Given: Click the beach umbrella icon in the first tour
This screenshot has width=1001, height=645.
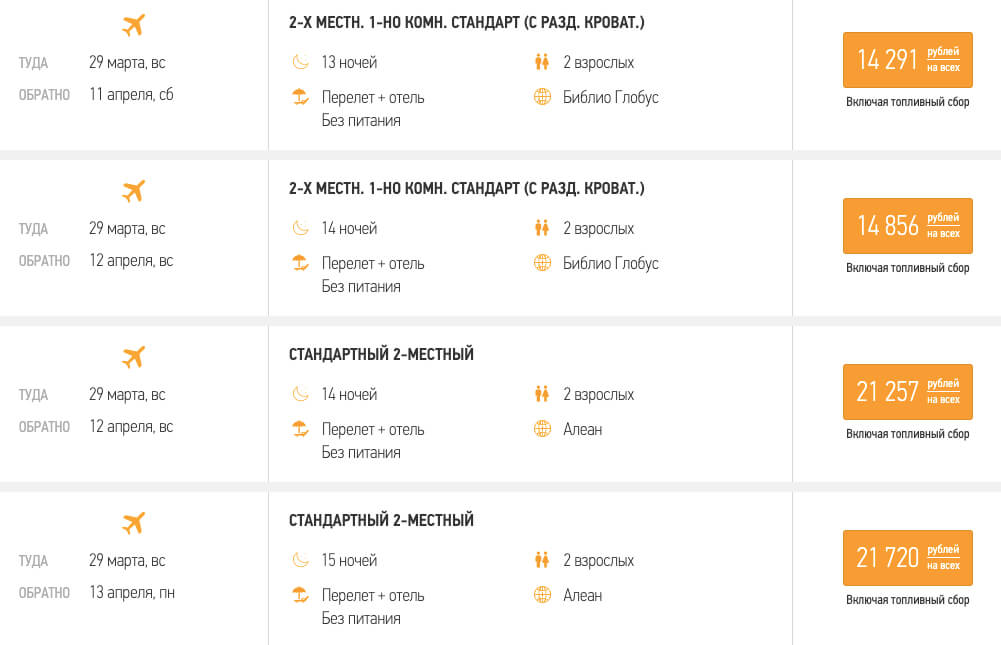Looking at the screenshot, I should coord(300,97).
